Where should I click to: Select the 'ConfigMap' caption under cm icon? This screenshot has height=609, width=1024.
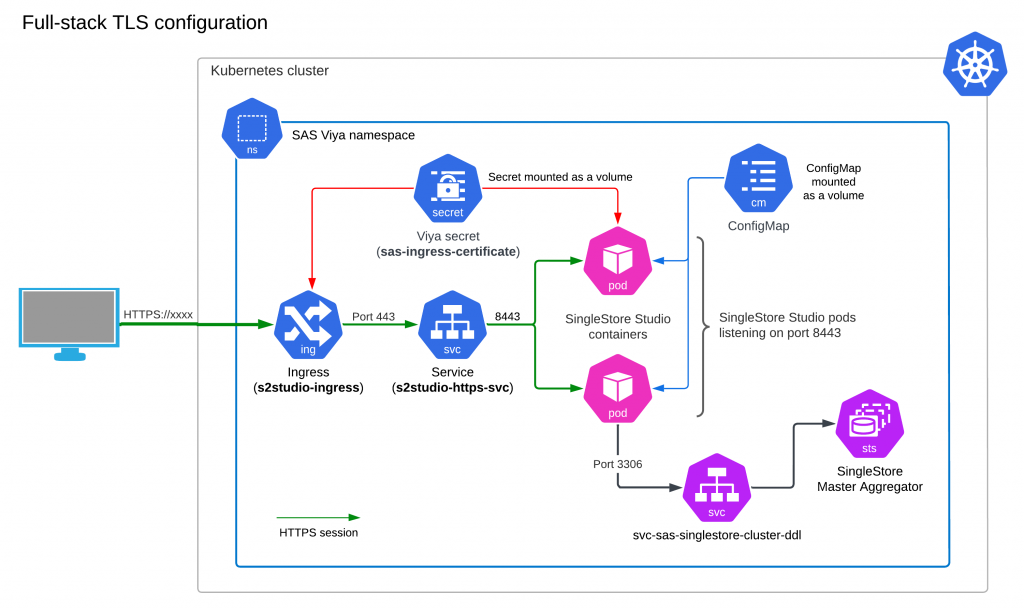click(759, 226)
